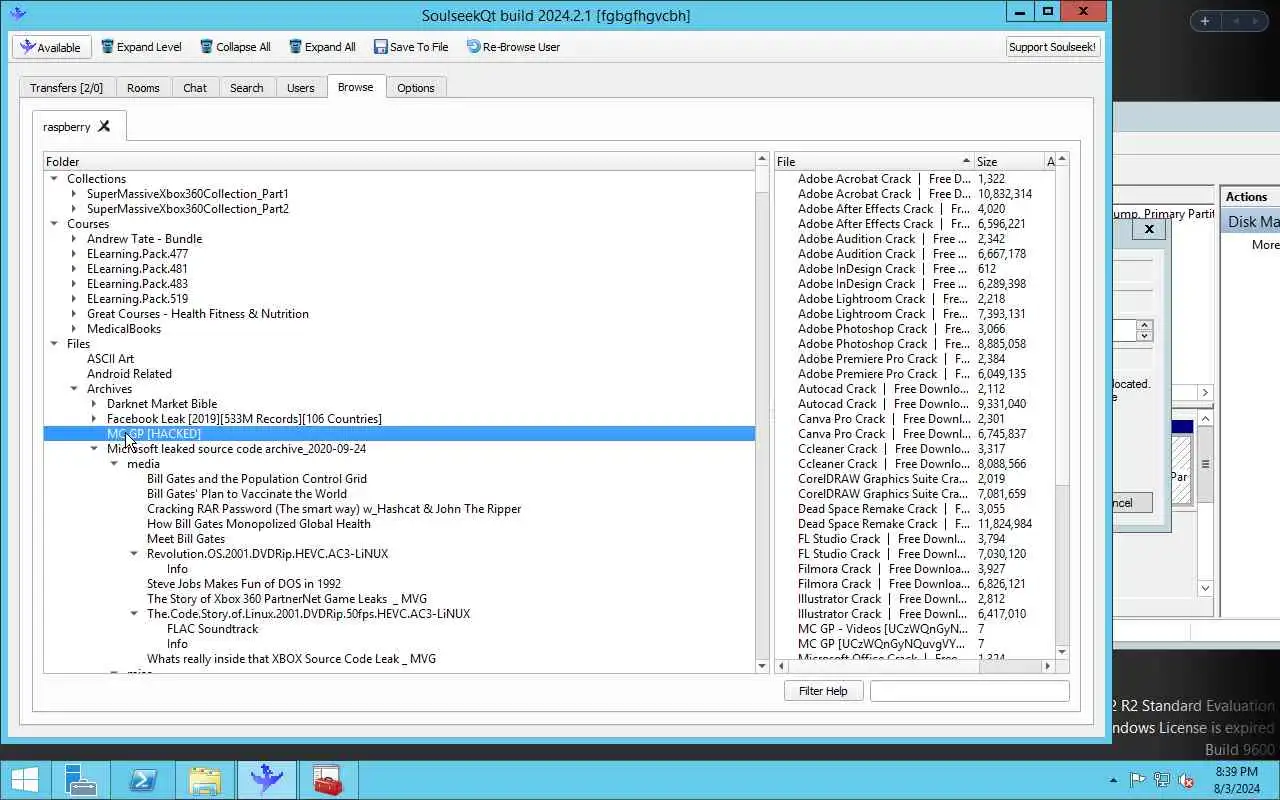Open the Users tab
The width and height of the screenshot is (1280, 800).
click(301, 88)
